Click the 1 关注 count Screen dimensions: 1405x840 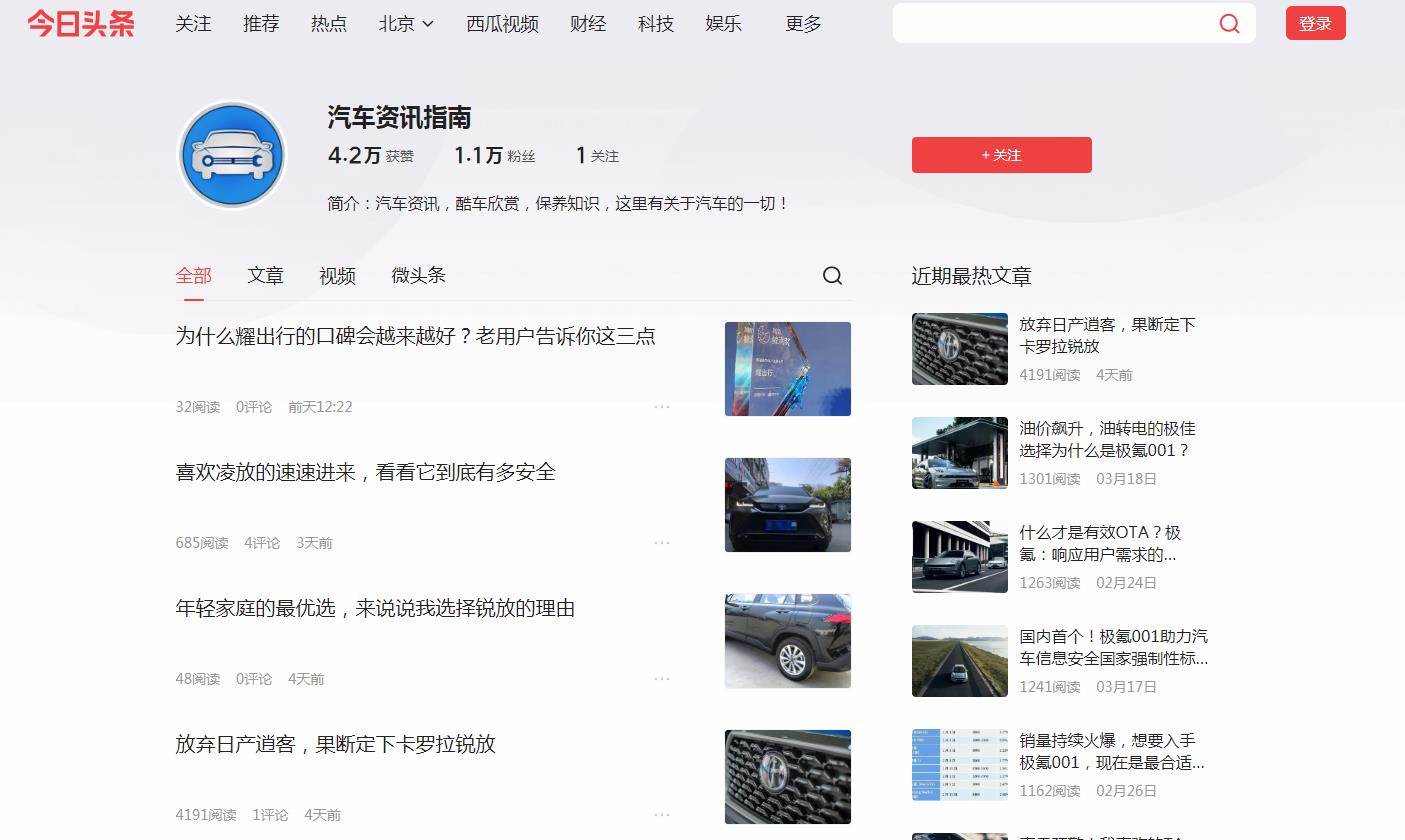[x=597, y=155]
